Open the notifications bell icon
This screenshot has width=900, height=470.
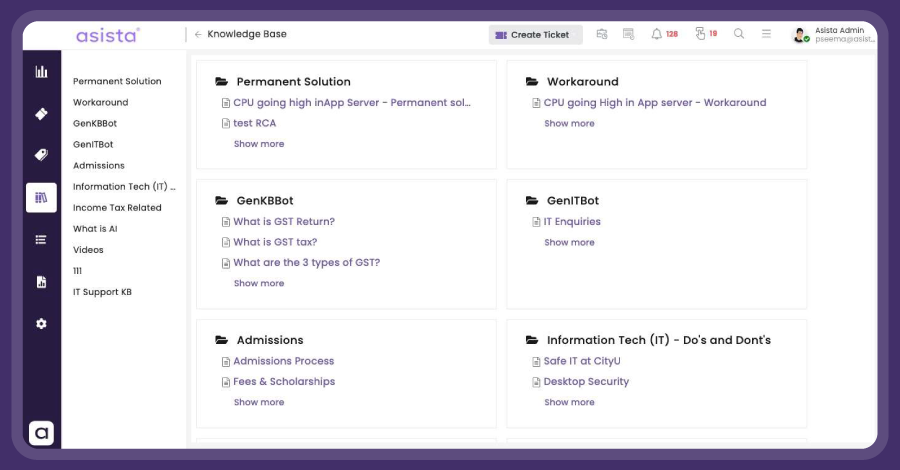[x=656, y=34]
